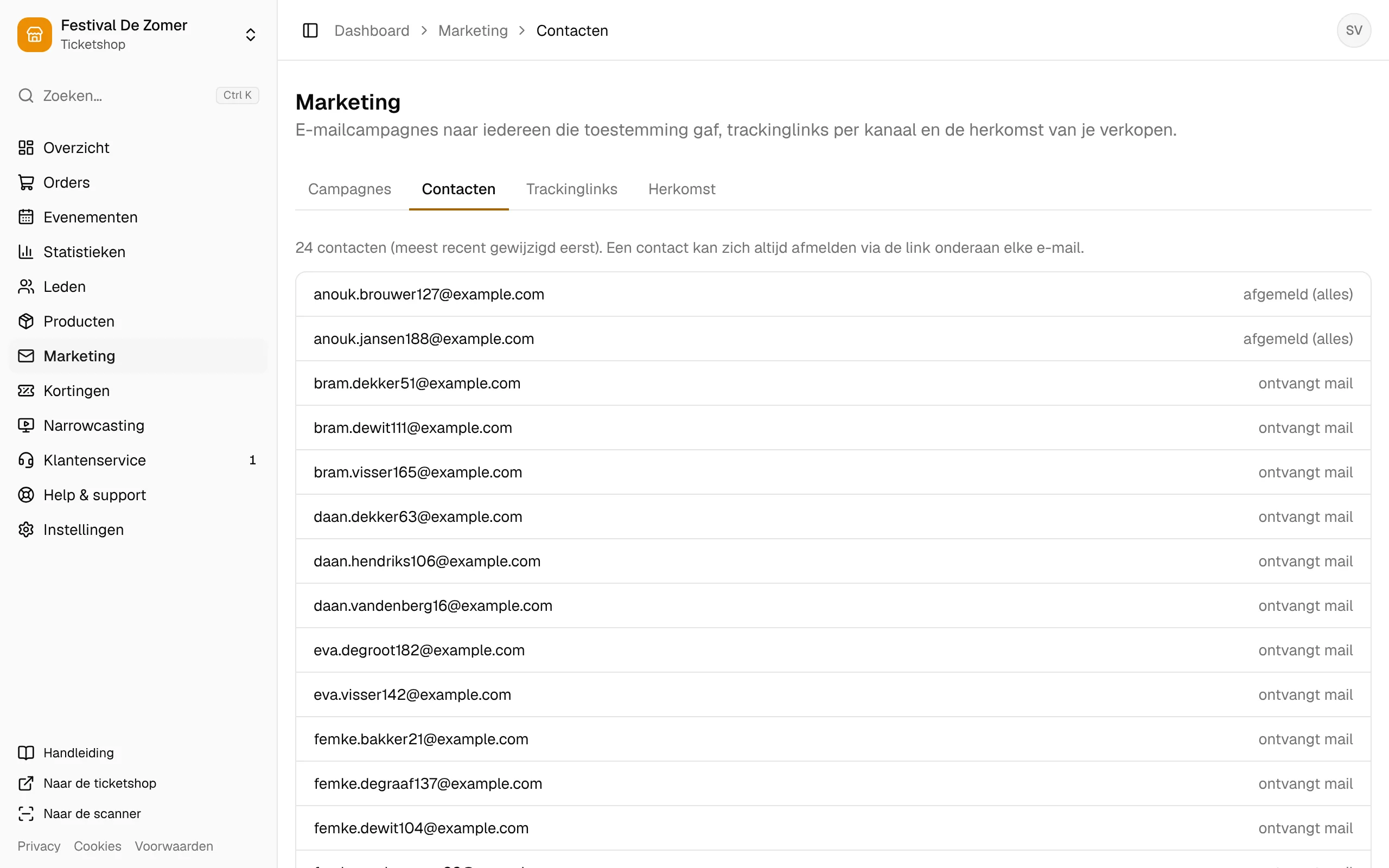Viewport: 1389px width, 868px height.
Task: Click the Naar de ticketshop external link icon
Action: (x=26, y=783)
